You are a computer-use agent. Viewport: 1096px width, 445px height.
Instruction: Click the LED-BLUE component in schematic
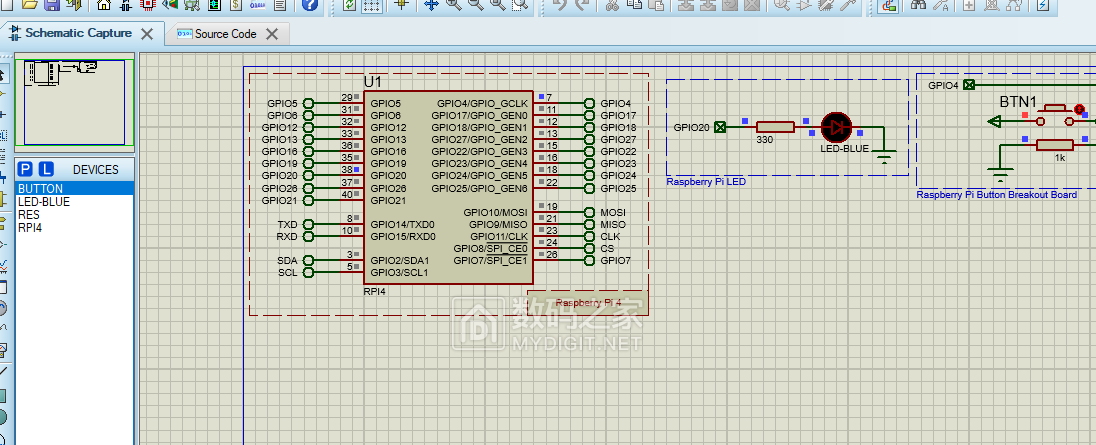(x=835, y=127)
